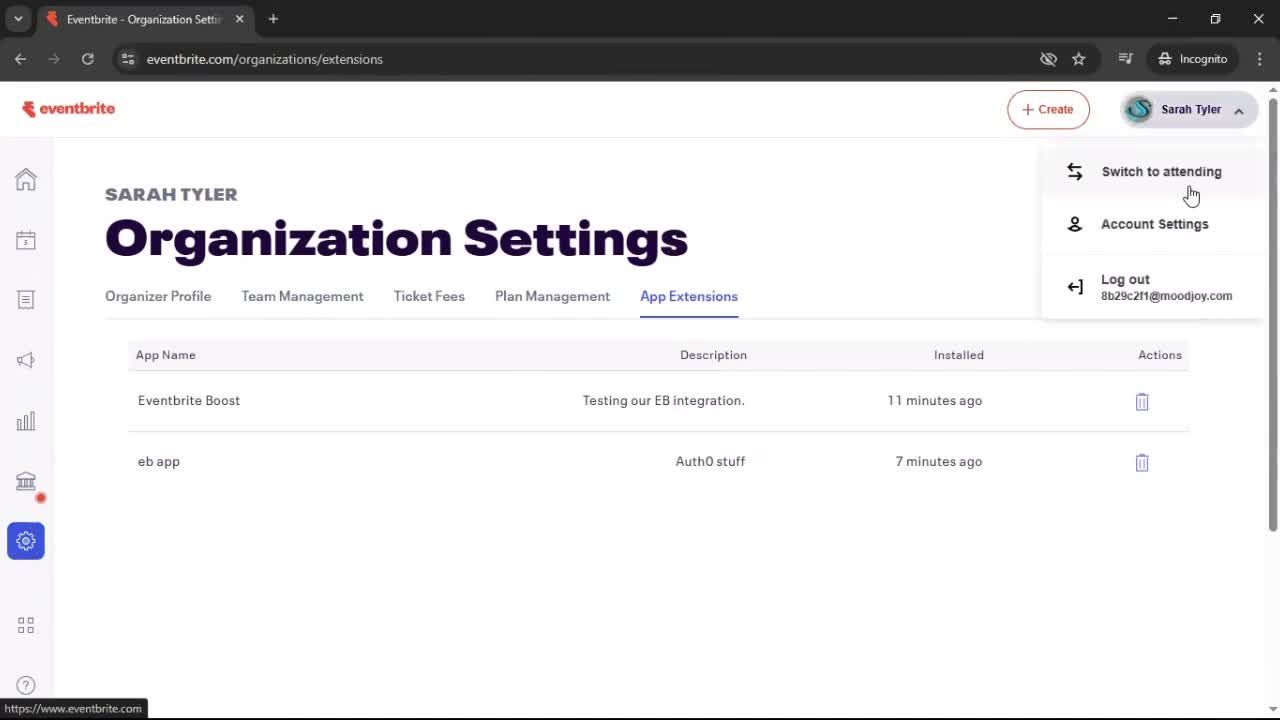The image size is (1280, 720).
Task: Switch to the Plan Management tab
Action: click(552, 296)
